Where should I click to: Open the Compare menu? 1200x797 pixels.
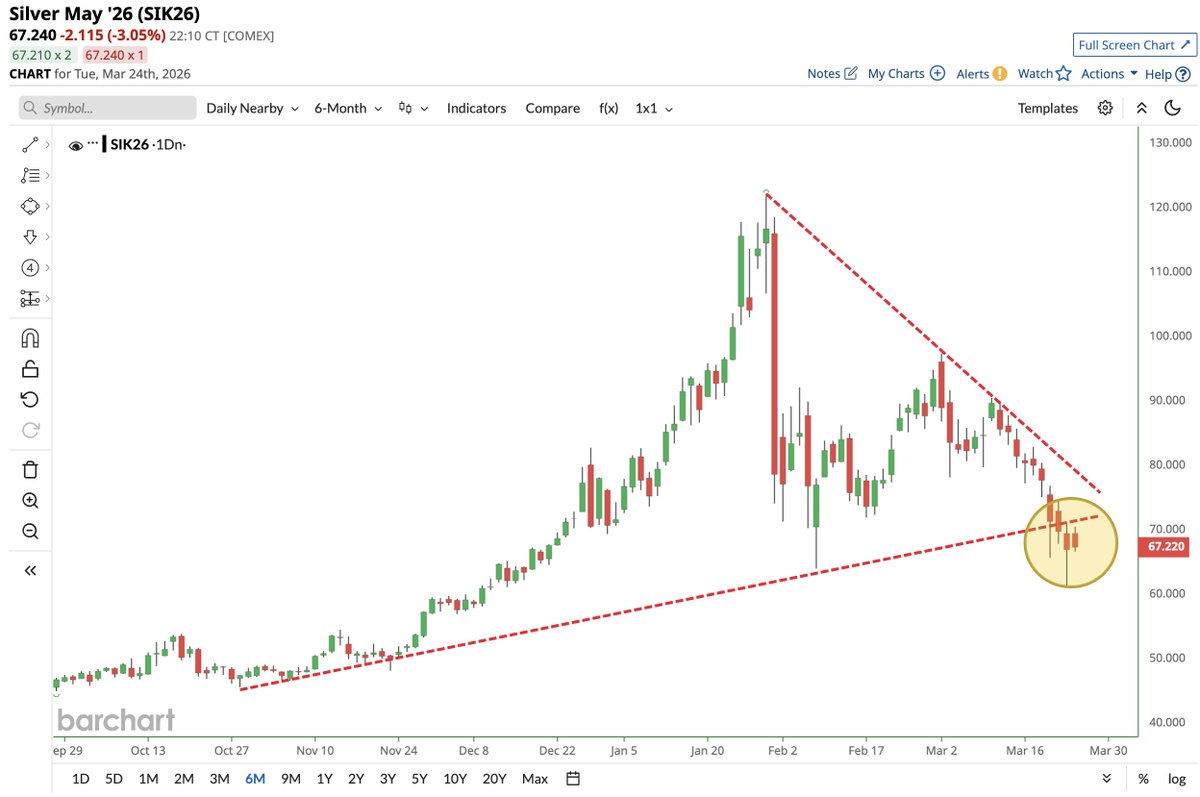[552, 108]
